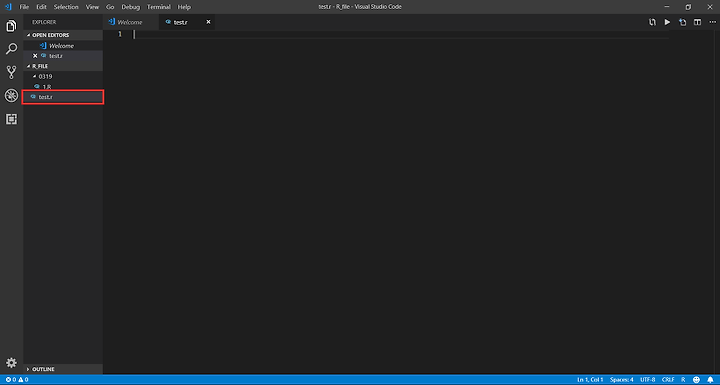Open test.r in R_FILE folder tree
Image resolution: width=720 pixels, height=385 pixels.
pos(63,97)
